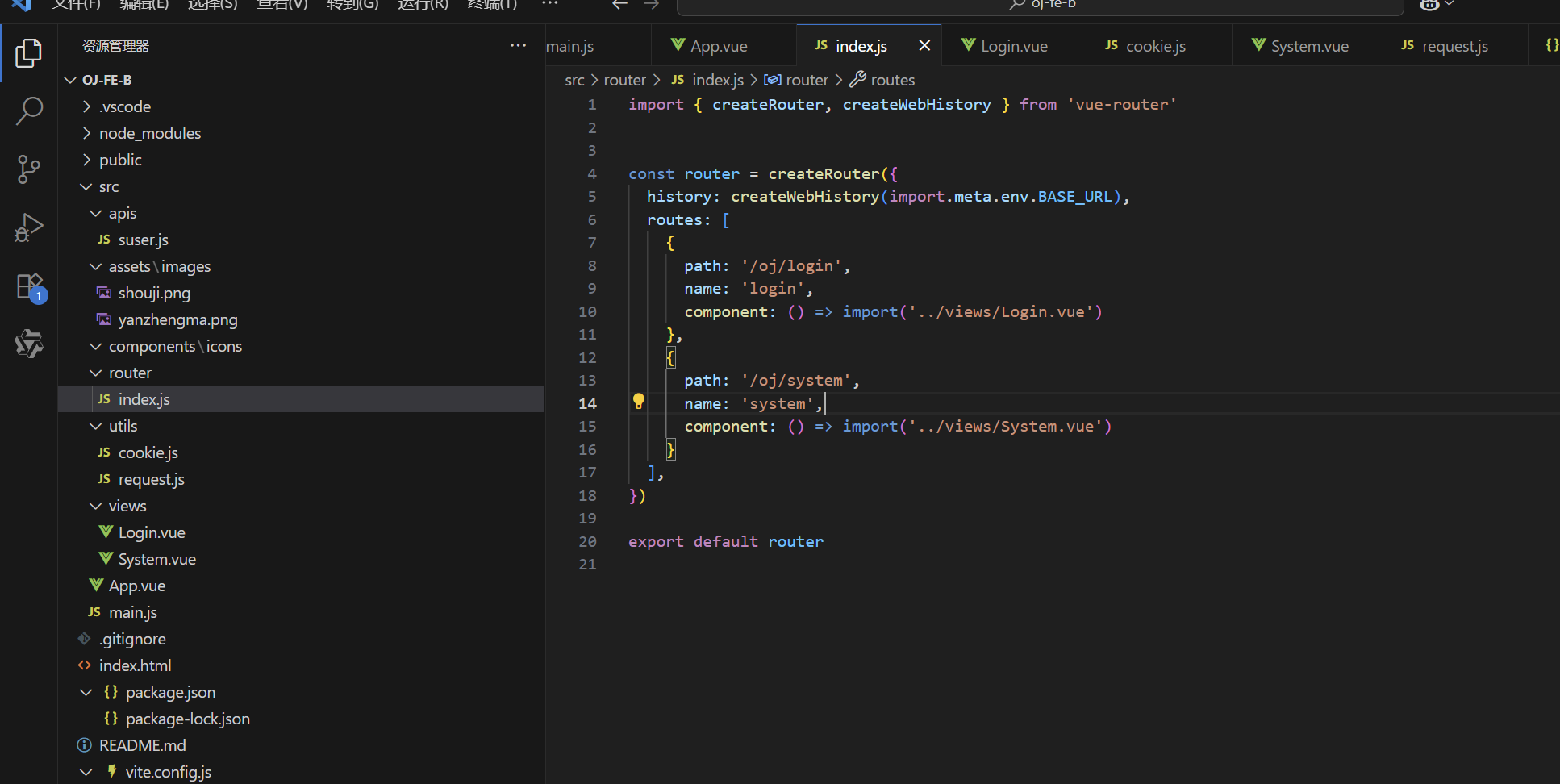1560x784 pixels.
Task: Click the Copilot icon in title bar
Action: point(1429,5)
